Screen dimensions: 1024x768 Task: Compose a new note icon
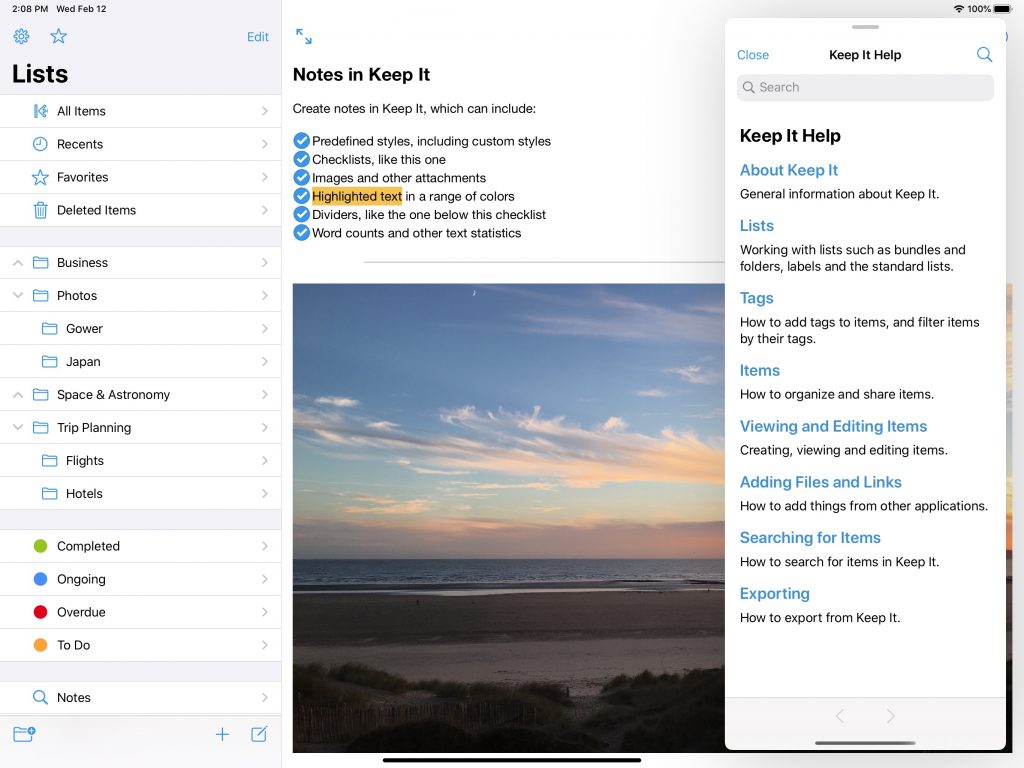click(x=259, y=734)
